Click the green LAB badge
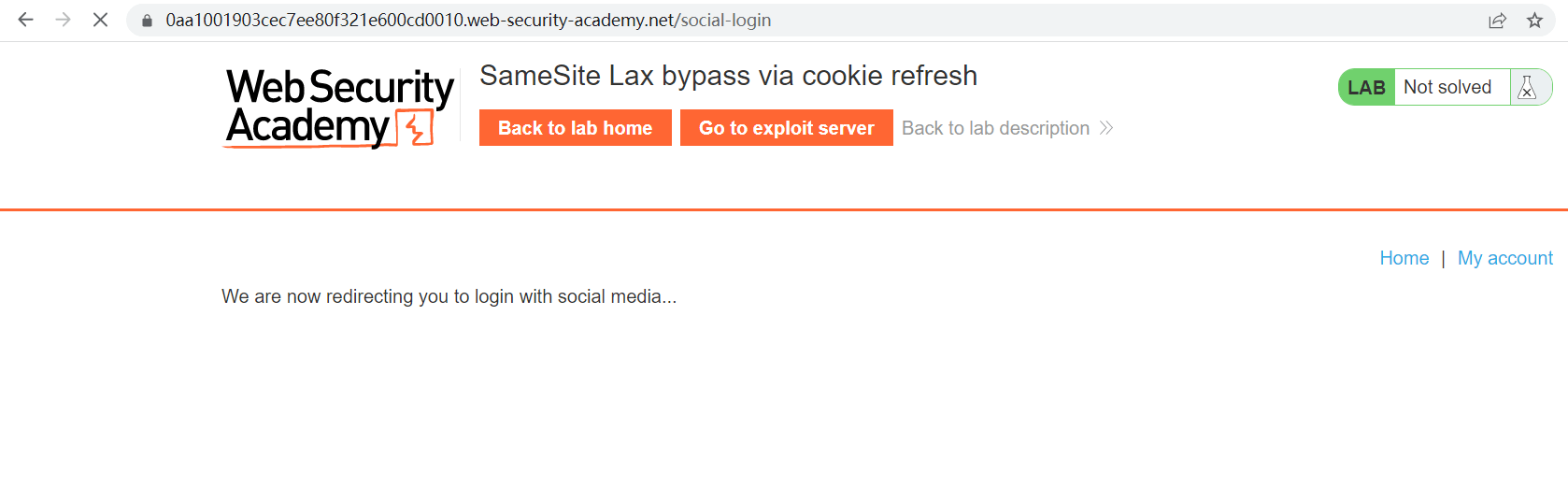 pos(1366,87)
